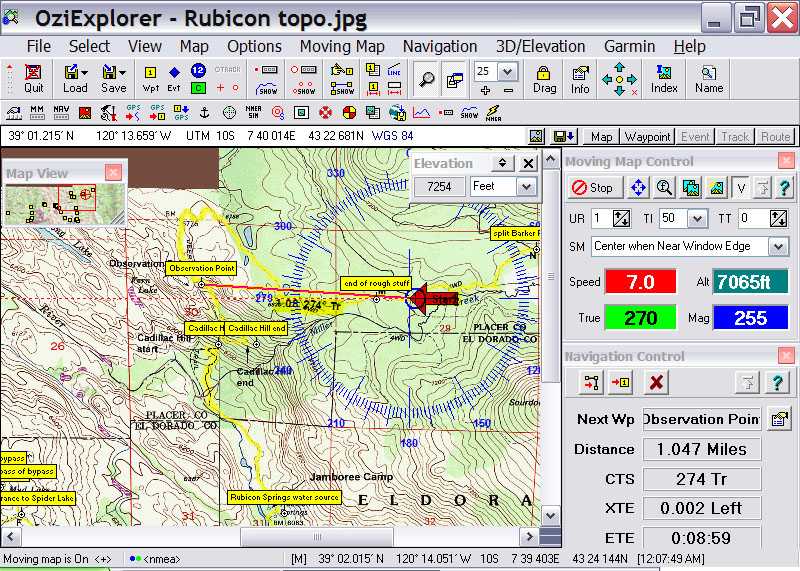800x571 pixels.
Task: Click the NAV navigation control icon
Action: 61,112
